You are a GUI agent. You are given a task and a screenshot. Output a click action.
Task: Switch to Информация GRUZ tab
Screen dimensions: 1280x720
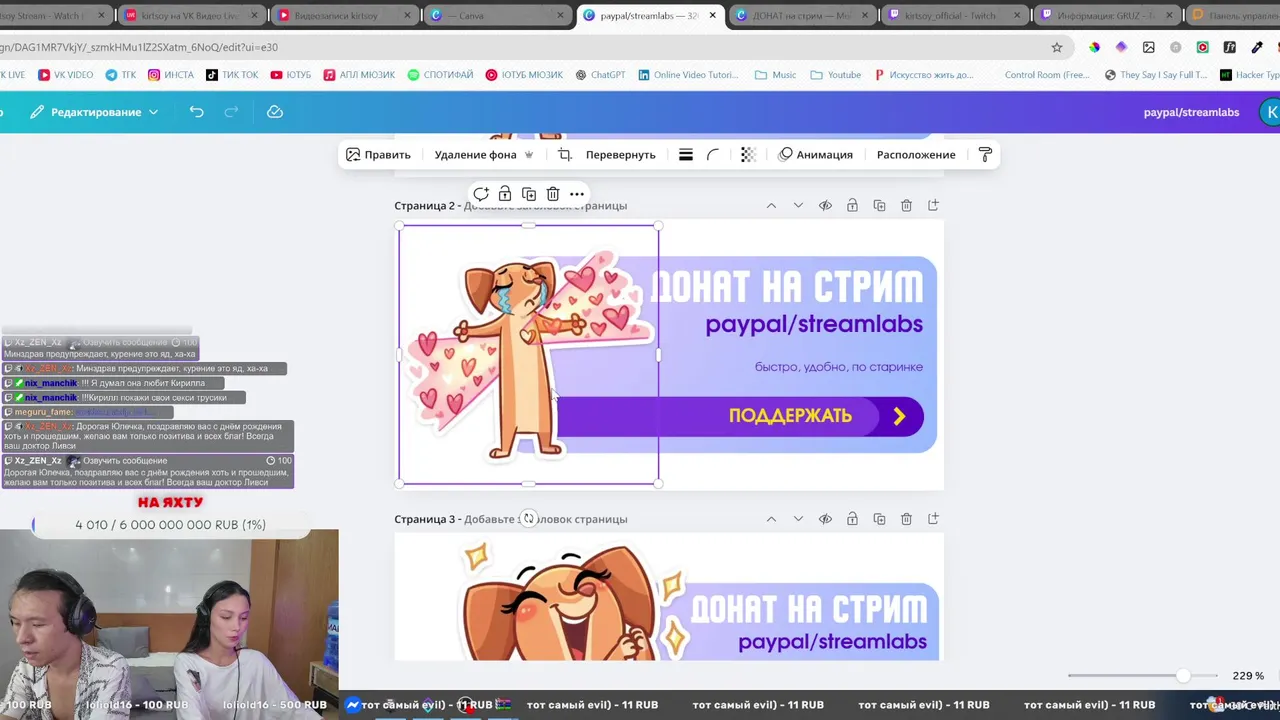1106,16
